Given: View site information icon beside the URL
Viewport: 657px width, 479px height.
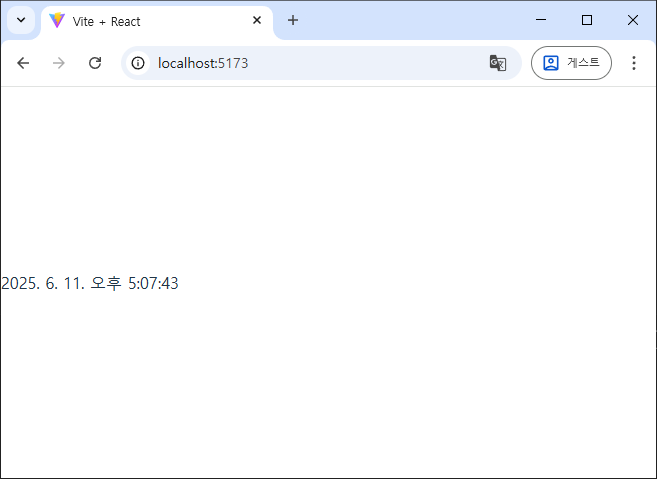Looking at the screenshot, I should [x=138, y=63].
